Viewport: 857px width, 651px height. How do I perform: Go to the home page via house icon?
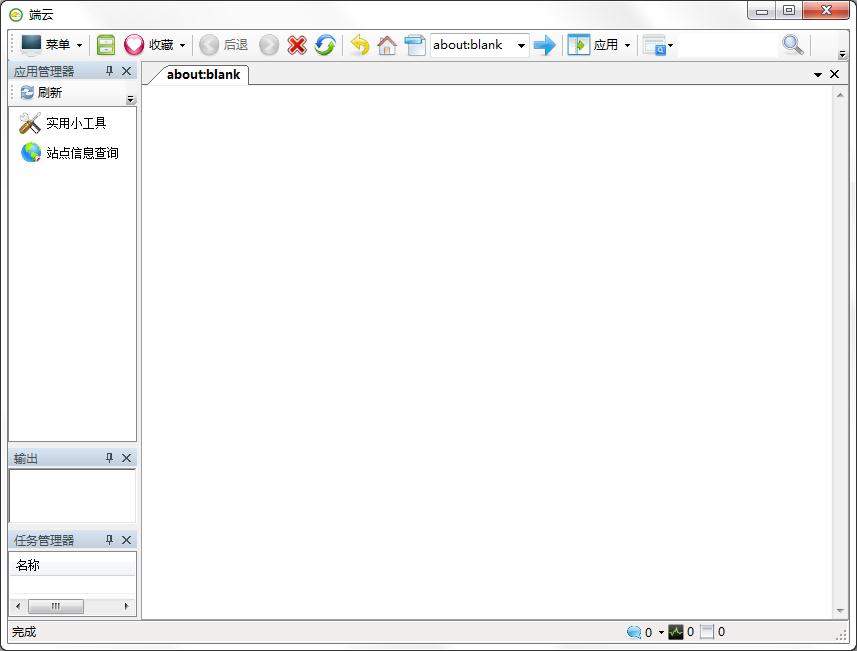[x=387, y=45]
